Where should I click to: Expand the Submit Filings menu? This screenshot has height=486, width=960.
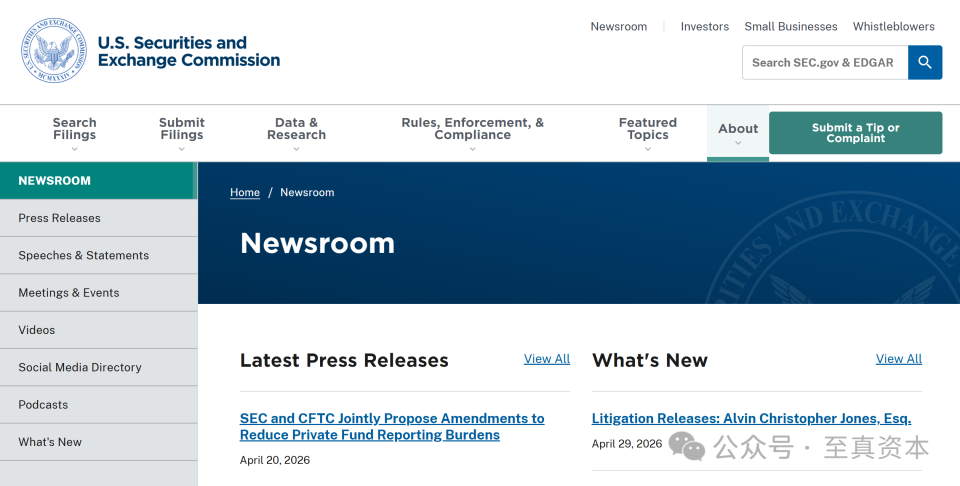click(x=182, y=133)
